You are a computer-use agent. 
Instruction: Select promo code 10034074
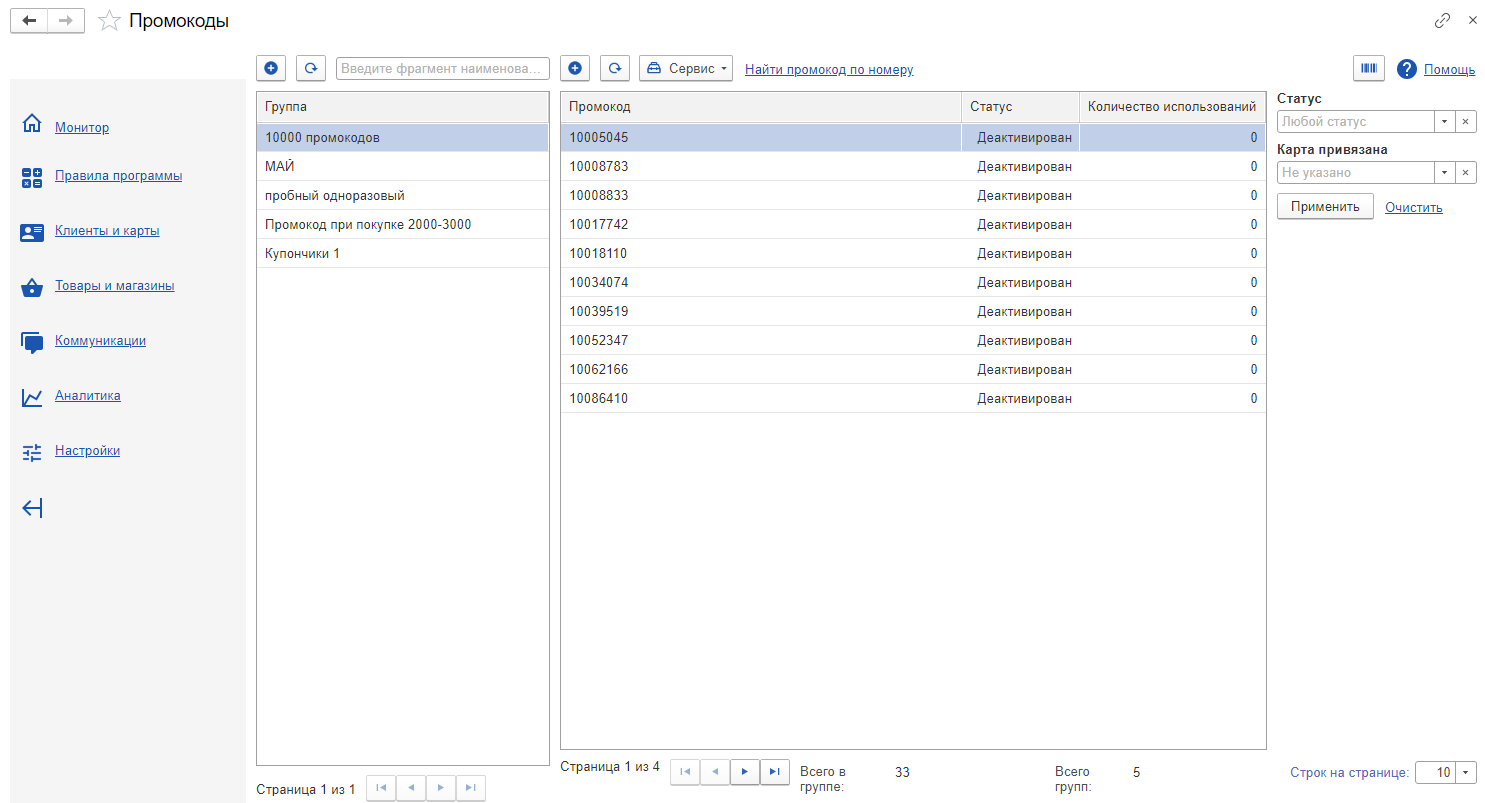pyautogui.click(x=913, y=282)
